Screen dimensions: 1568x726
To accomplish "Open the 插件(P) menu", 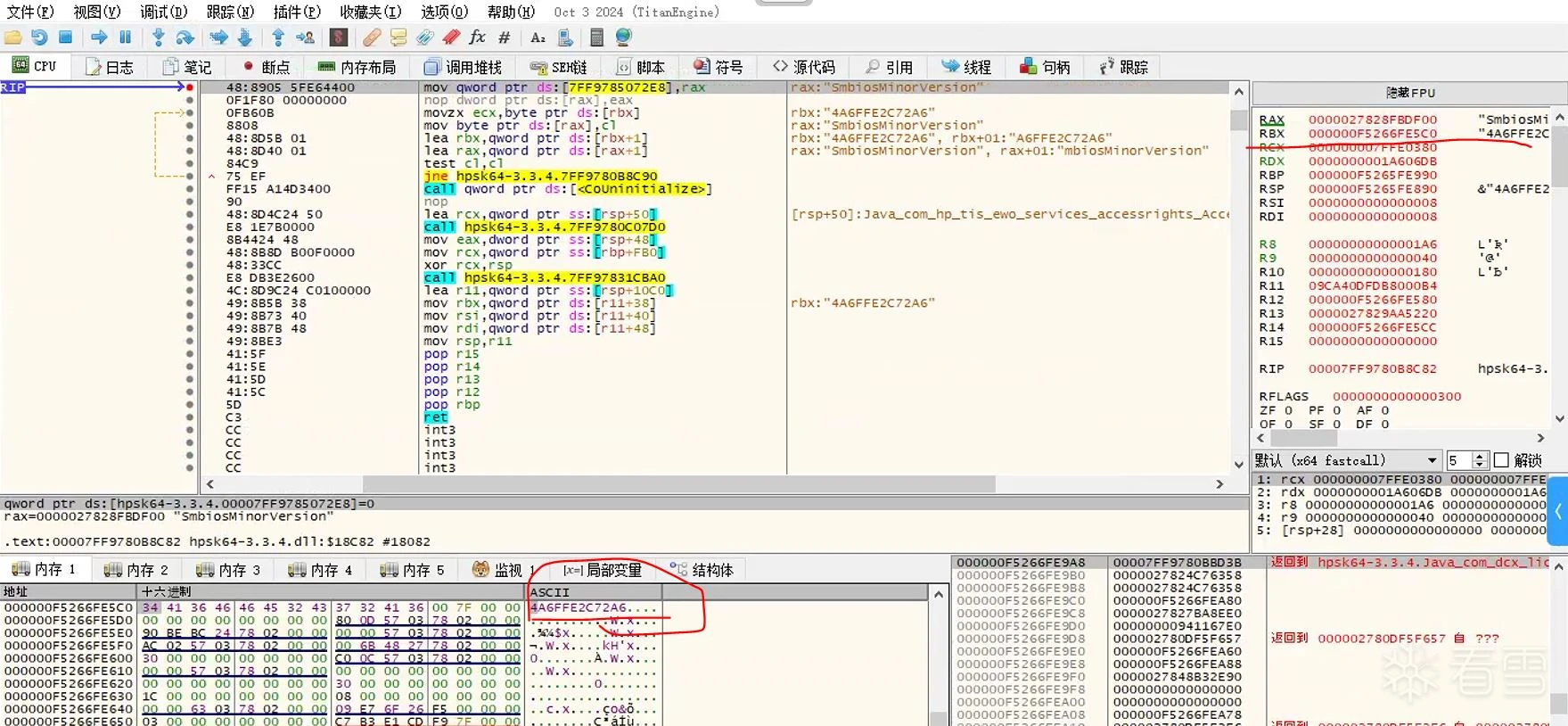I will pos(297,12).
